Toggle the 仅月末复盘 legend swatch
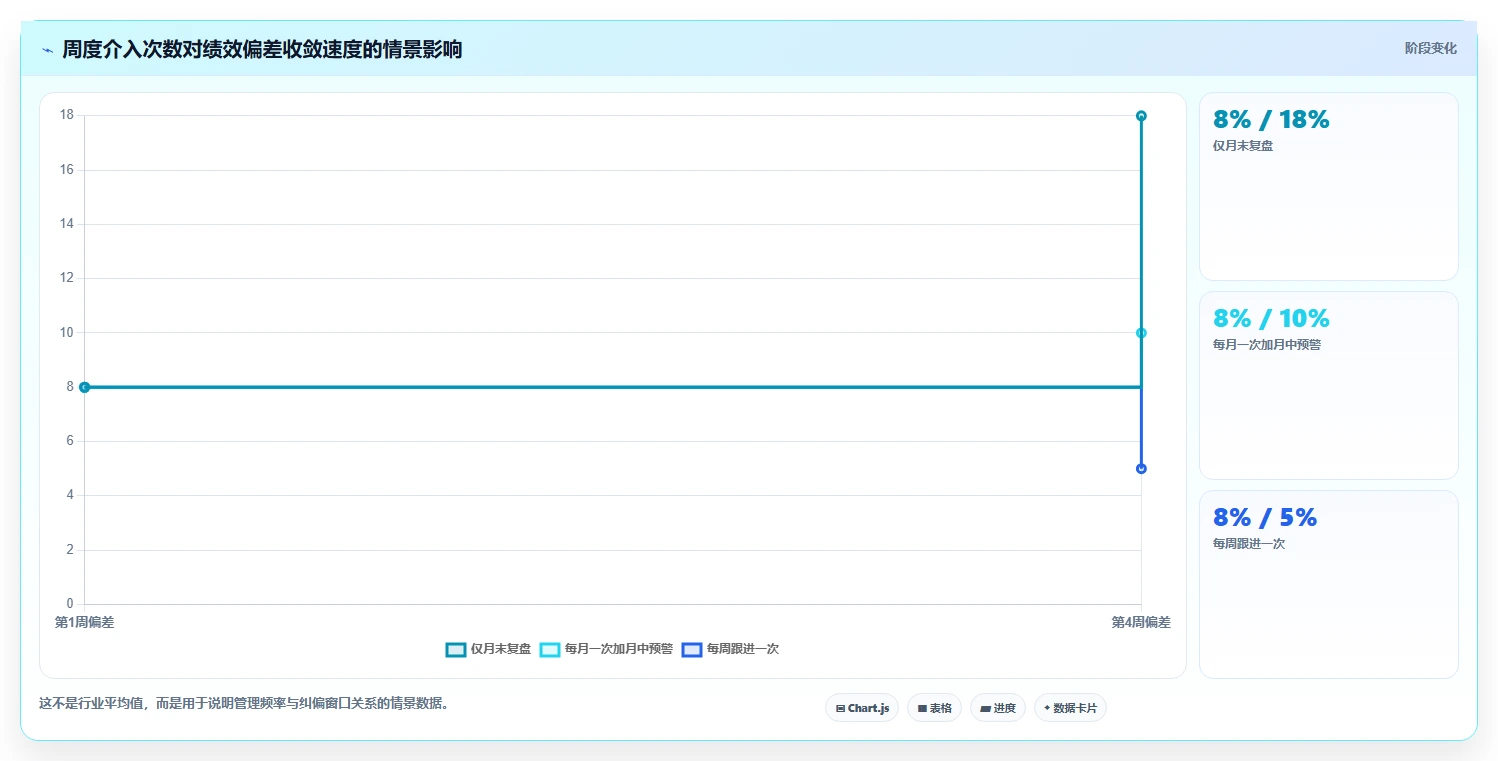Image resolution: width=1498 pixels, height=761 pixels. [456, 649]
